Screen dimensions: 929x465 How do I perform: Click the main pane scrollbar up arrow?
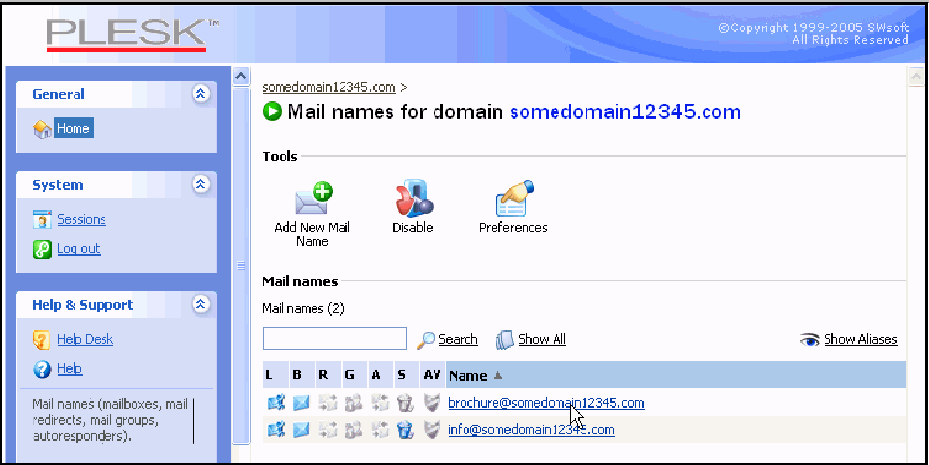916,76
